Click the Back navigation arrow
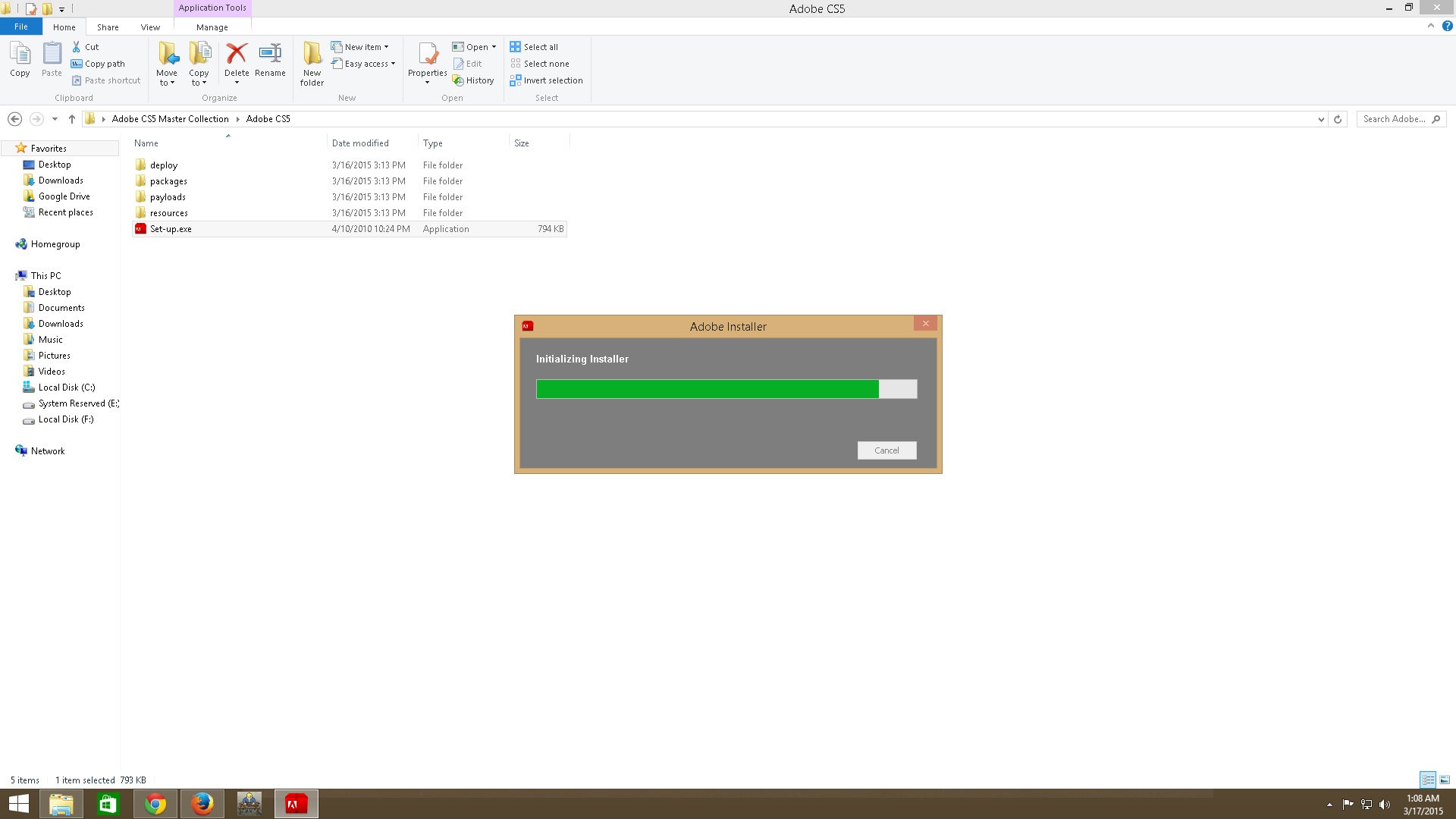Screen dimensions: 1456x819 pyautogui.click(x=14, y=119)
